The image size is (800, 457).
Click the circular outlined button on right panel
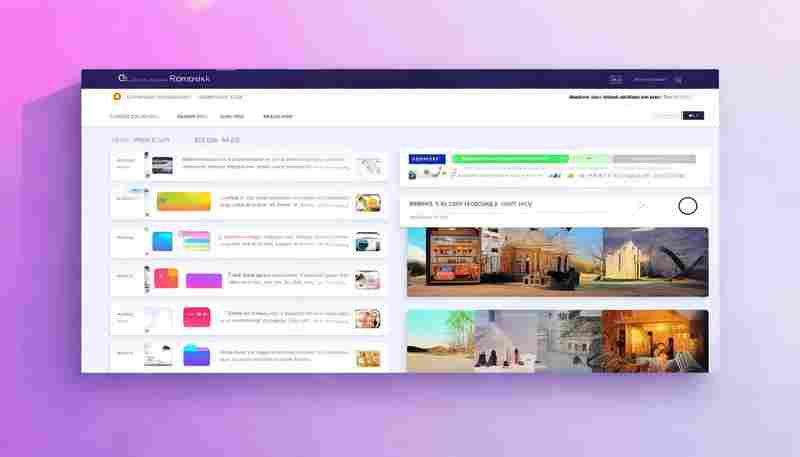tap(688, 206)
